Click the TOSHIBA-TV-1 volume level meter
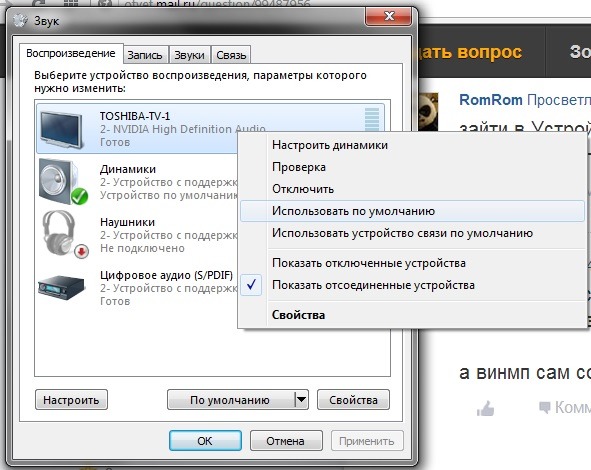 tap(372, 119)
